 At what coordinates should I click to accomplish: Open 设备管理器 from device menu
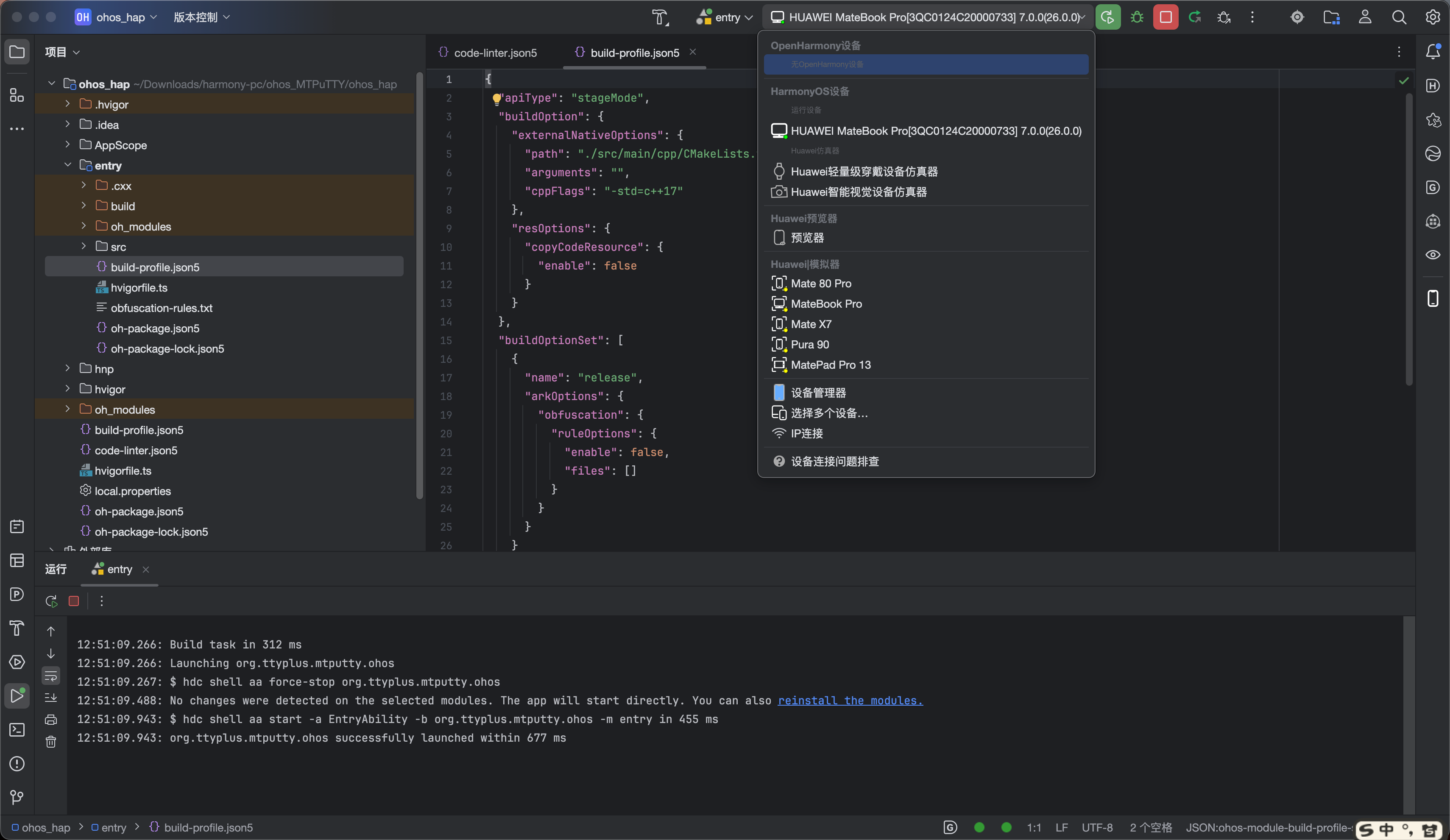coord(926,393)
